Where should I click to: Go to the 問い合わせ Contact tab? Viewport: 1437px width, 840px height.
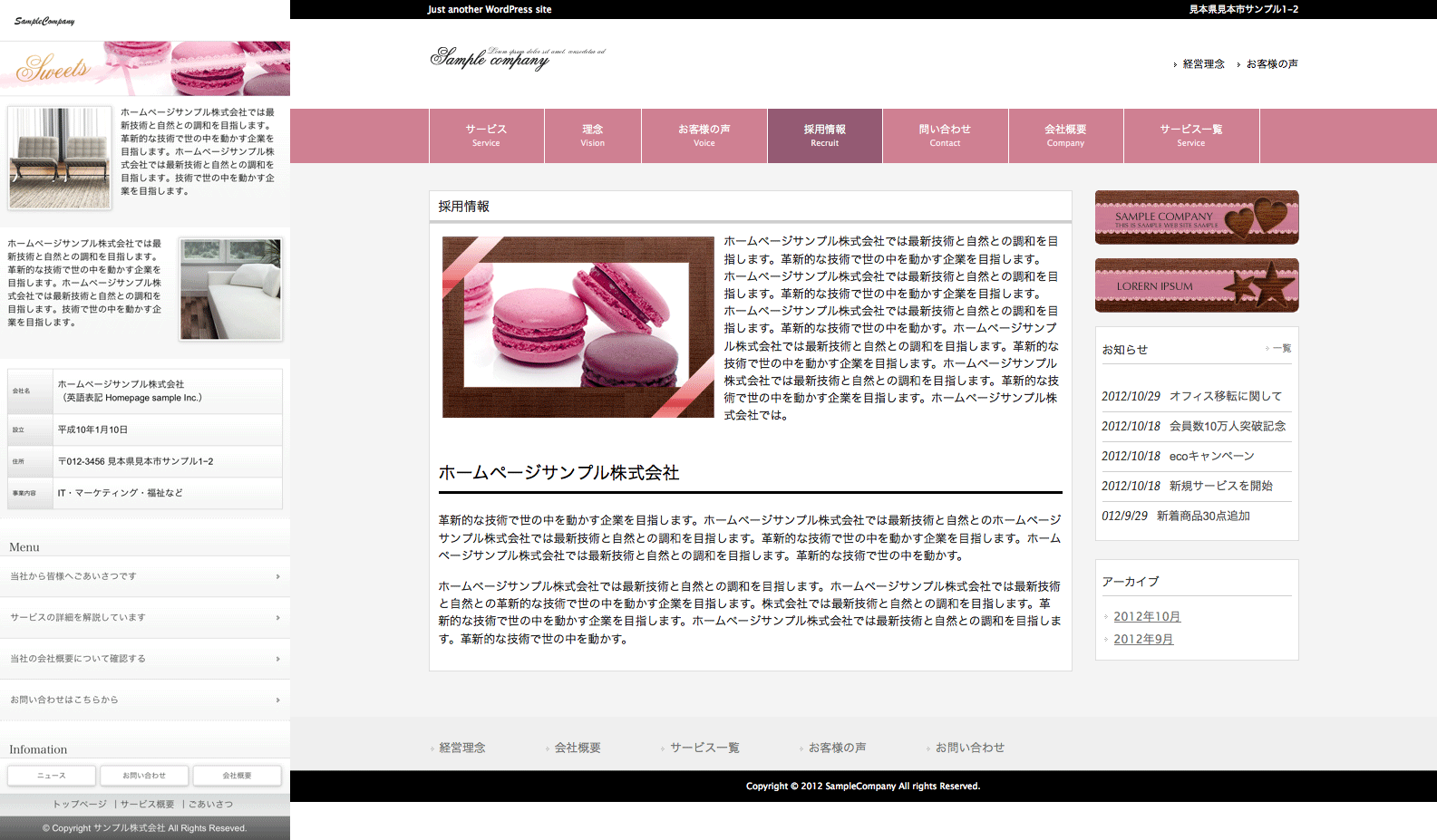[x=944, y=136]
